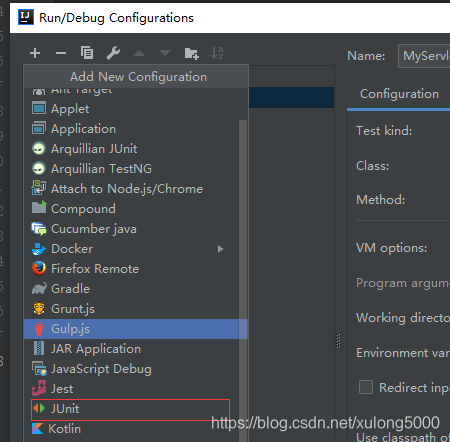Click the Jest boot icon
This screenshot has height=442, width=450.
[39, 388]
